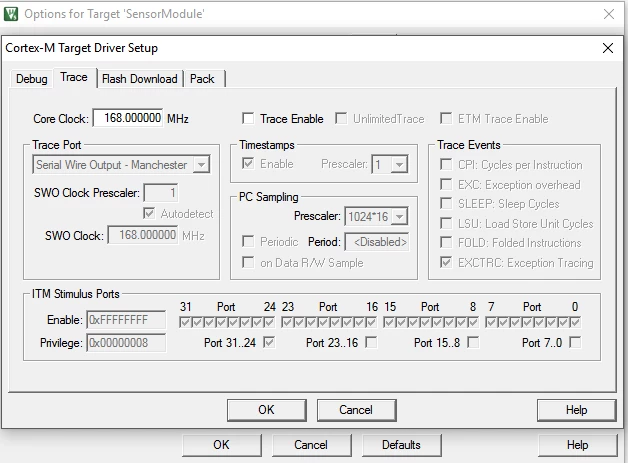Viewport: 628px width, 463px height.
Task: Close the Cortex-M Target Driver Setup dialog
Action: pos(608,48)
